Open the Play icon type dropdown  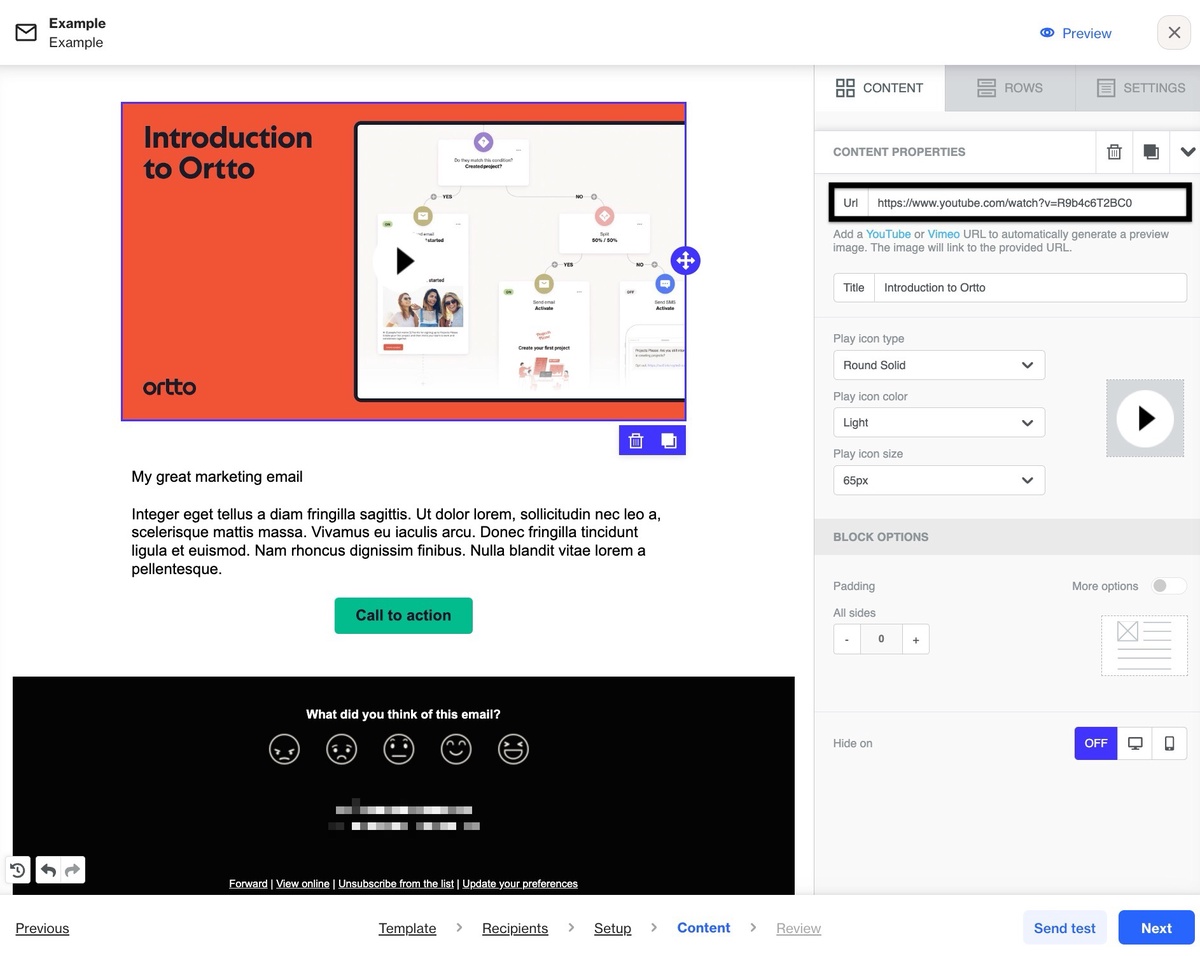tap(938, 365)
